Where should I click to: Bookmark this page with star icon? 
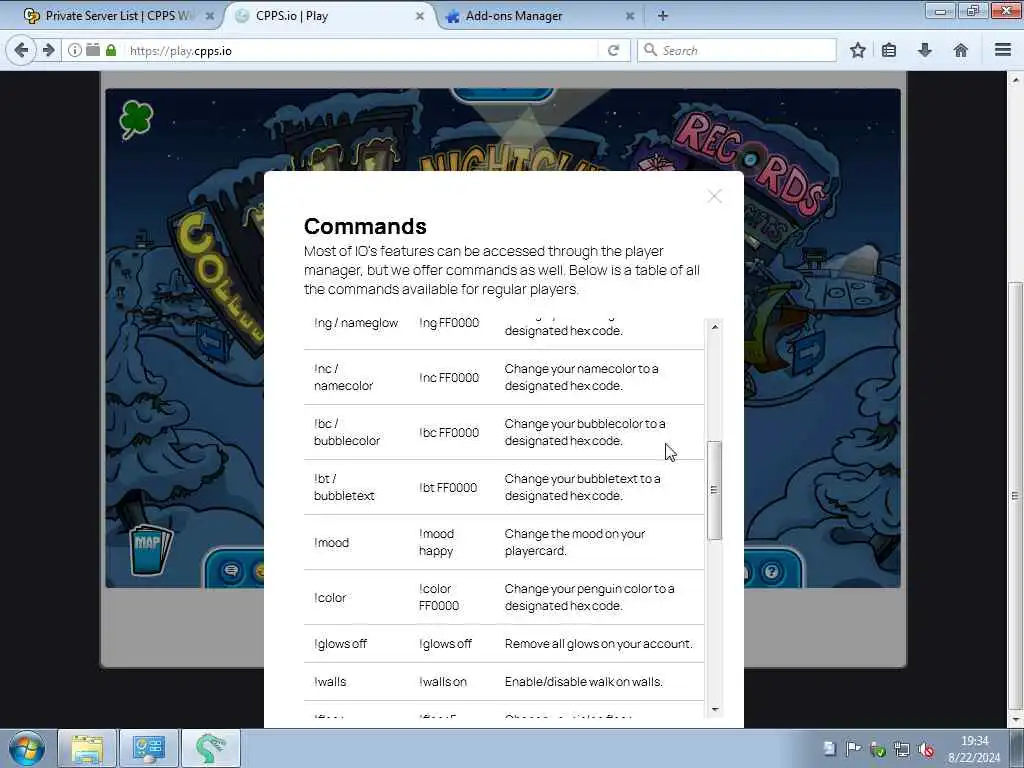[x=857, y=50]
